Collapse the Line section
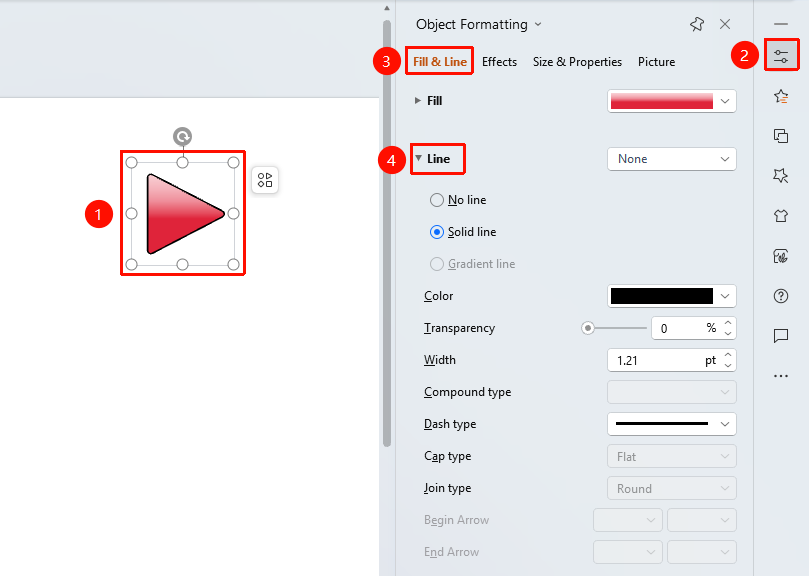809x576 pixels. point(418,158)
